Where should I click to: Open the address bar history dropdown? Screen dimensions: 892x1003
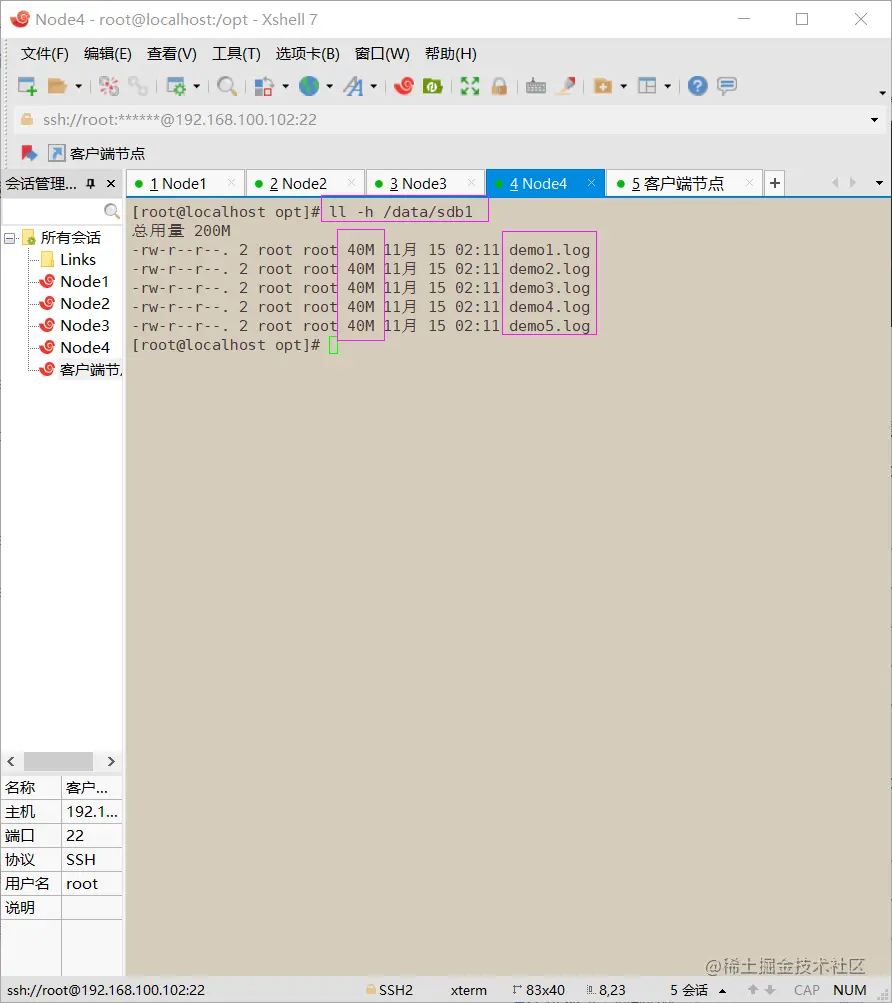874,120
